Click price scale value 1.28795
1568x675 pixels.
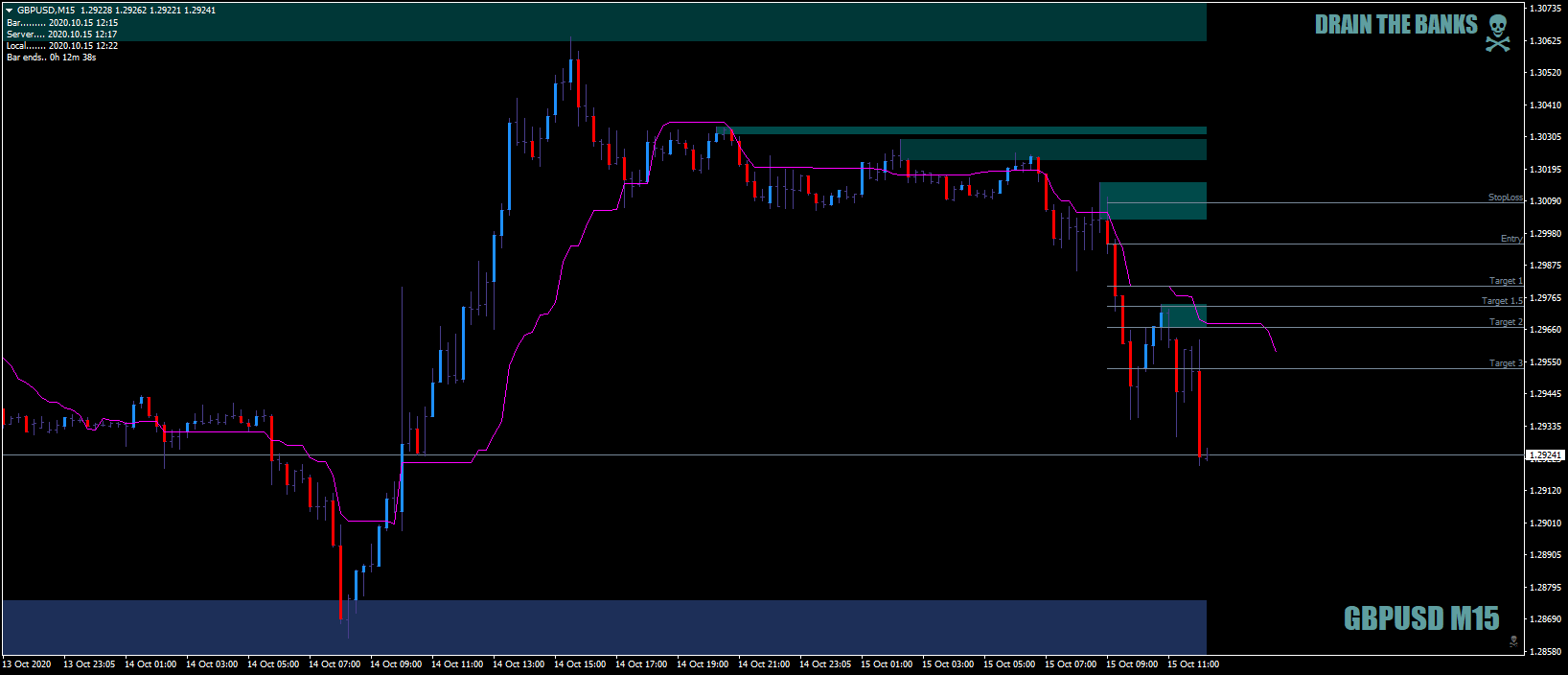coord(1545,587)
